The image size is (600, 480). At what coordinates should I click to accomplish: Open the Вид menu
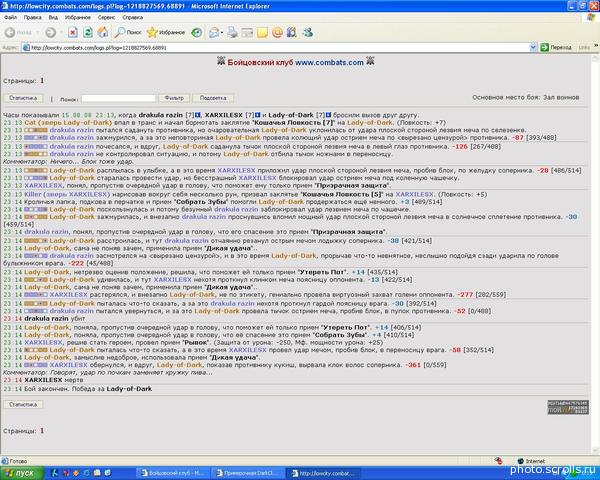point(53,17)
